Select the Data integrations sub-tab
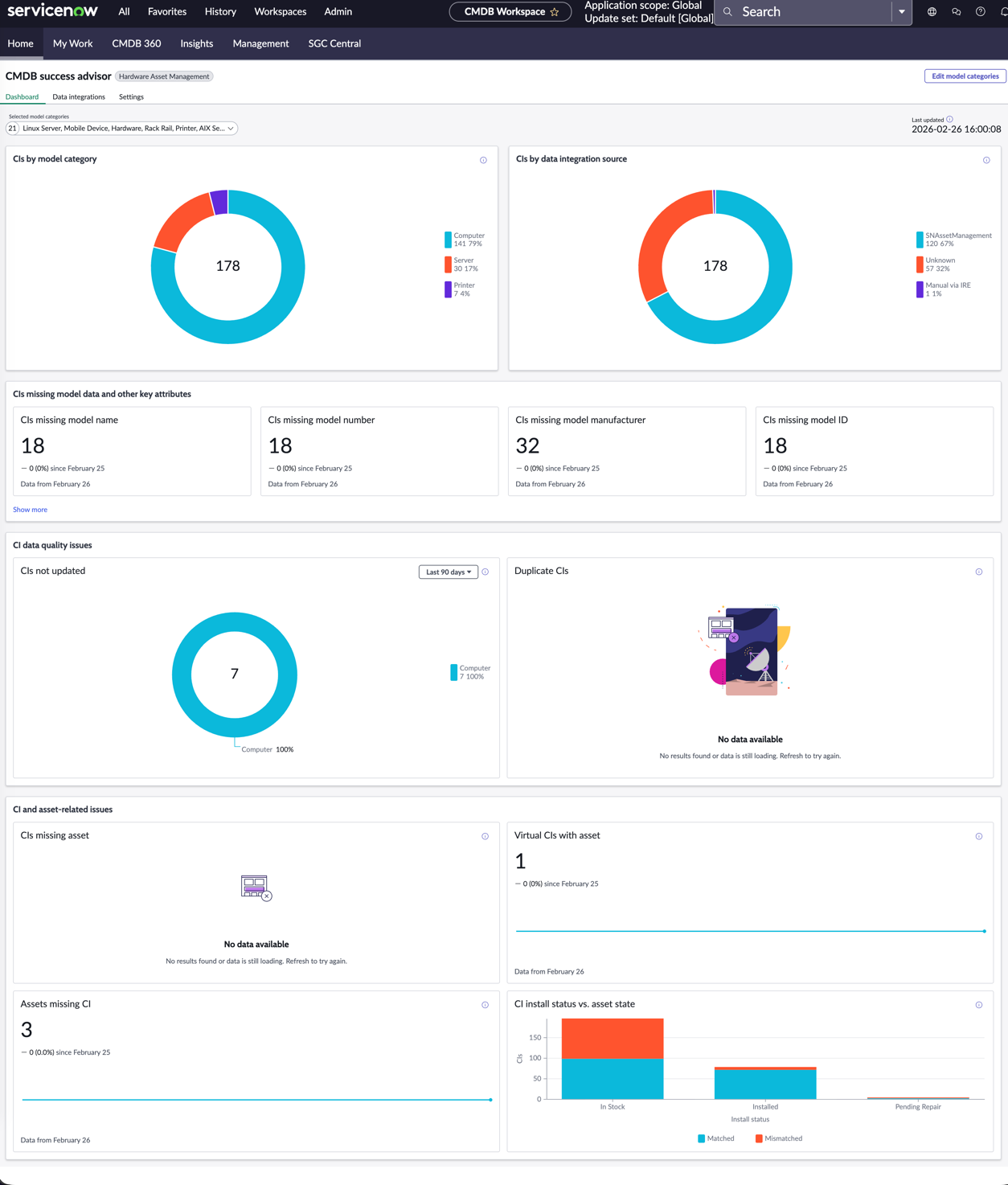 point(79,96)
